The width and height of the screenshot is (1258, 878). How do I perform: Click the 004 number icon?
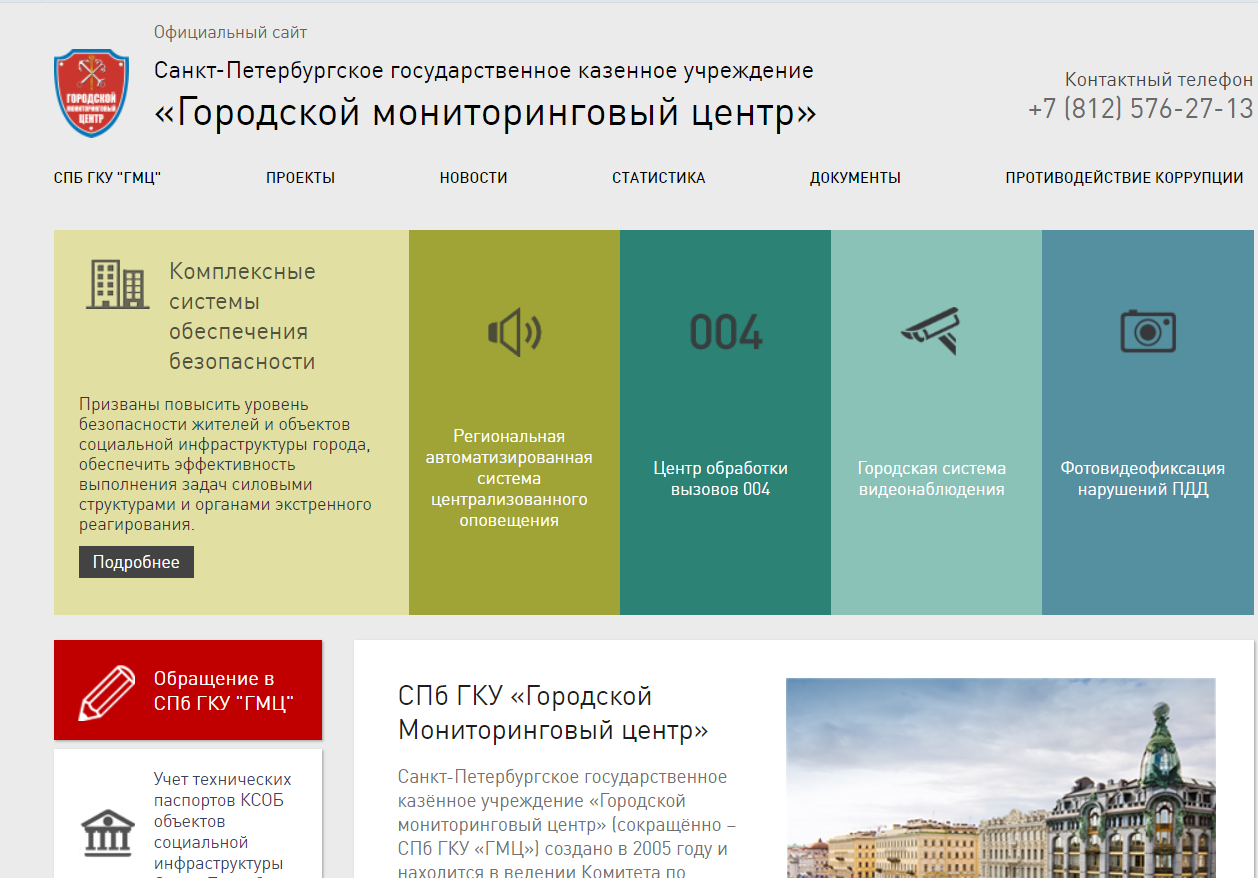tap(725, 333)
